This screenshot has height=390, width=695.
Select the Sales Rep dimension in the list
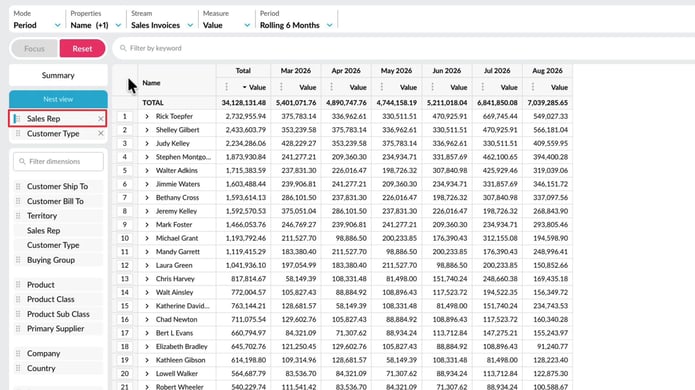tap(58, 230)
